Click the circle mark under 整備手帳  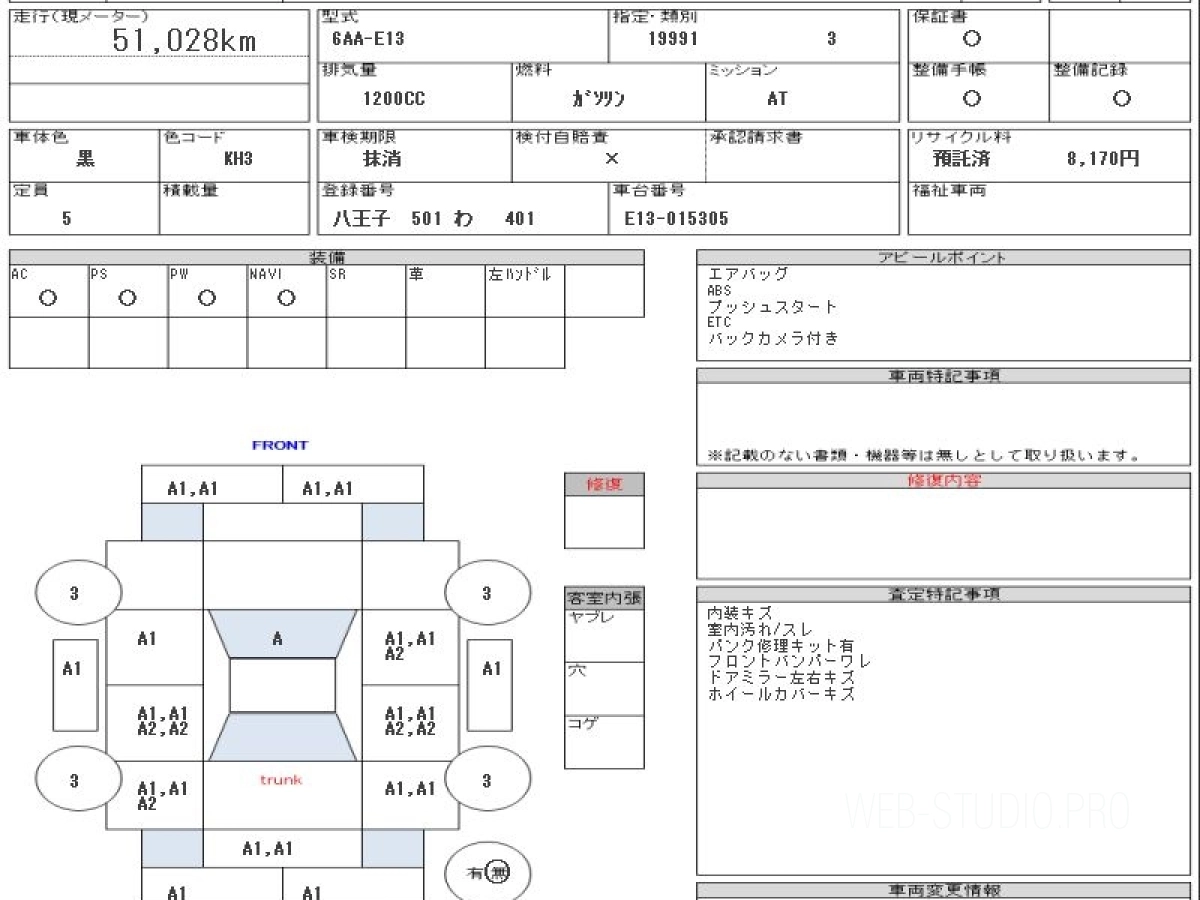971,99
